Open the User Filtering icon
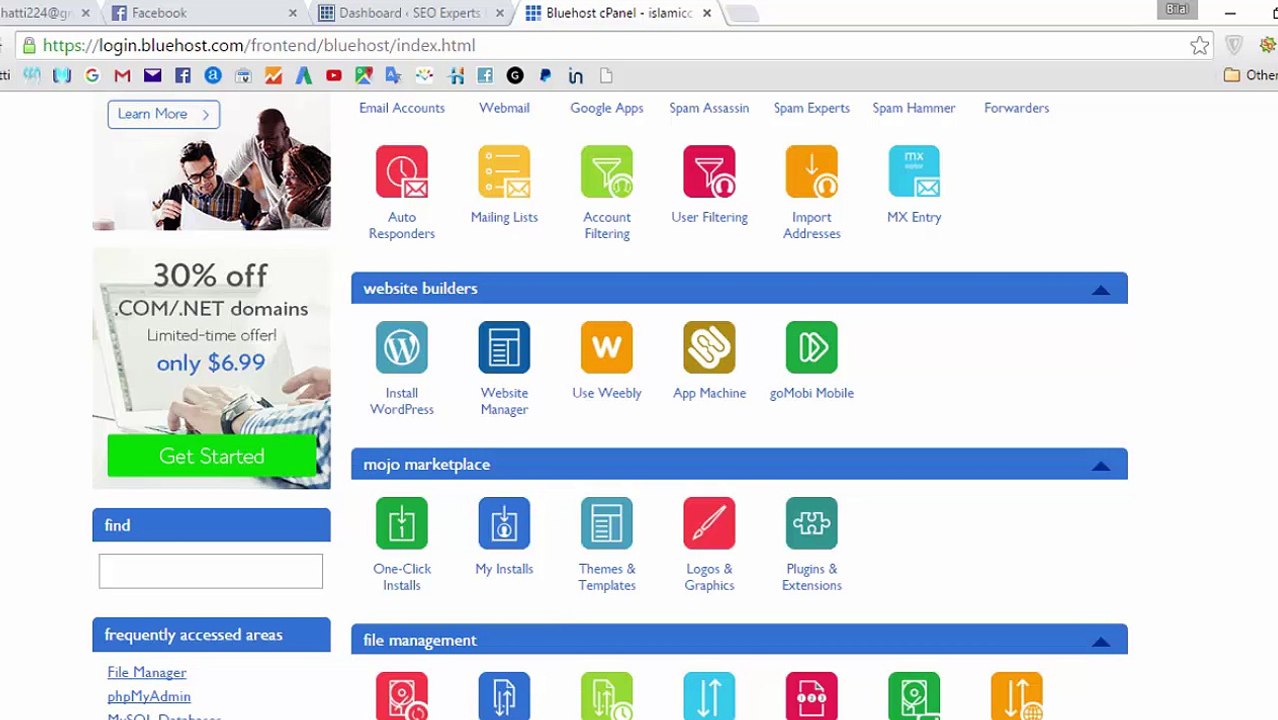Viewport: 1278px width, 720px height. click(709, 172)
